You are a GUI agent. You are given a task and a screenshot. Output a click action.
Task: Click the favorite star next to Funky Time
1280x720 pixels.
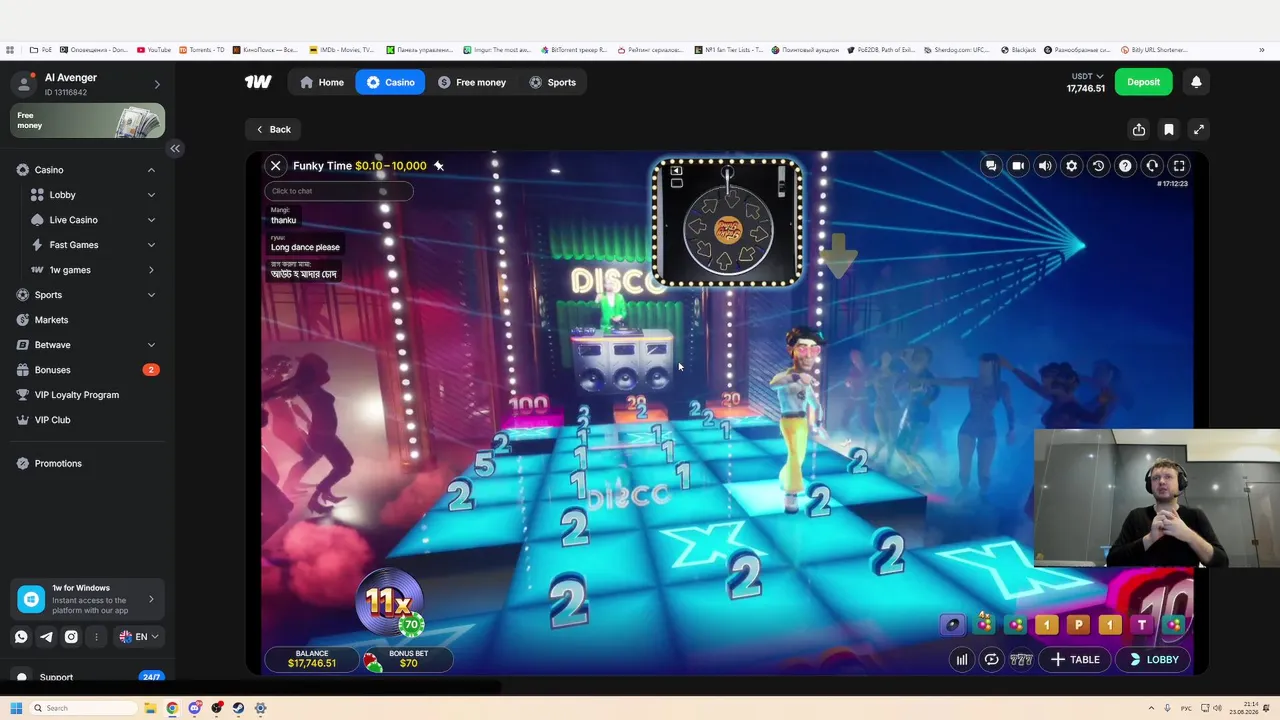pos(439,166)
